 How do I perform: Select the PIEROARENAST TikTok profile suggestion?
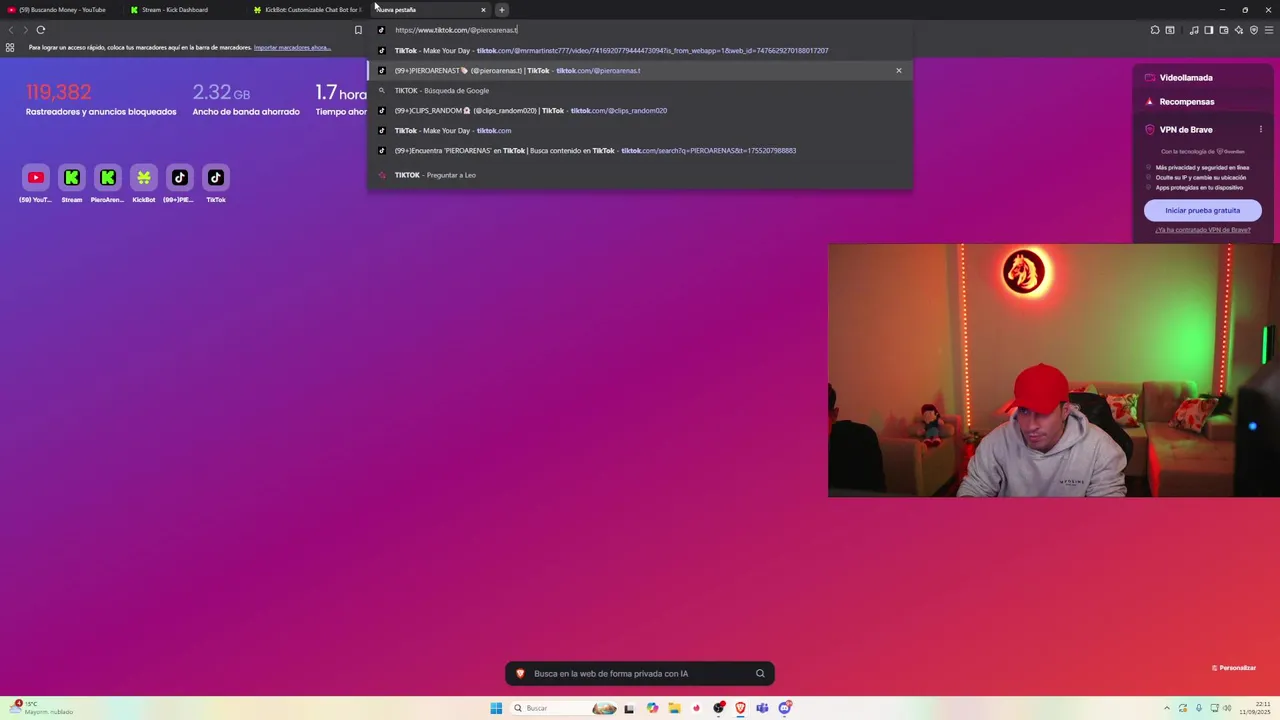click(x=640, y=70)
